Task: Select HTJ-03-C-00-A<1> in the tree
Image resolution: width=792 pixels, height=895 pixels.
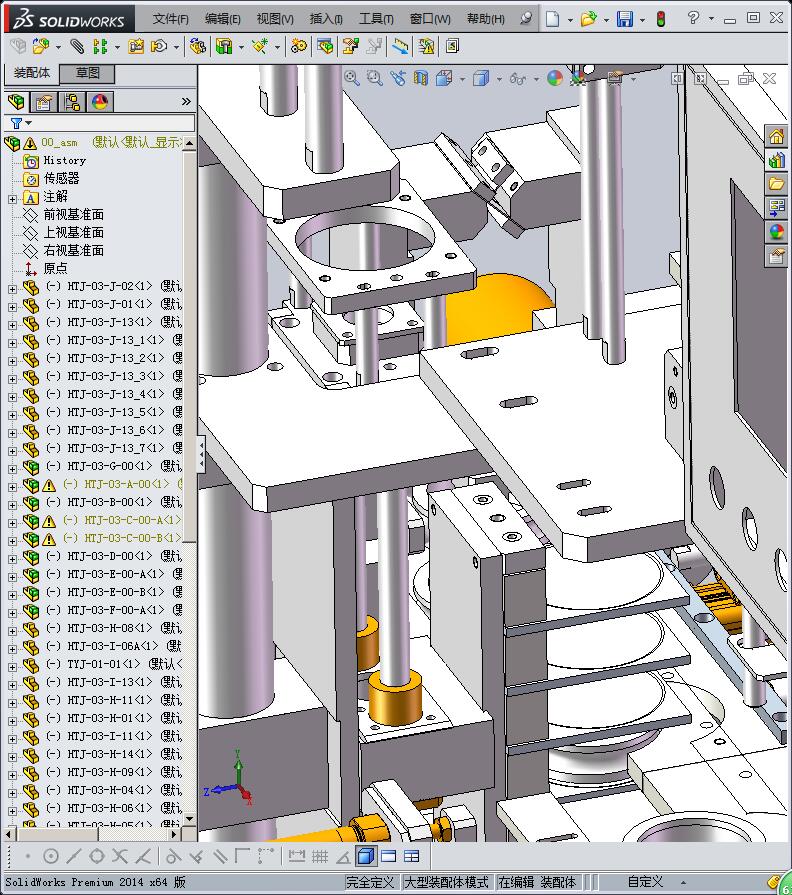Action: [x=122, y=520]
